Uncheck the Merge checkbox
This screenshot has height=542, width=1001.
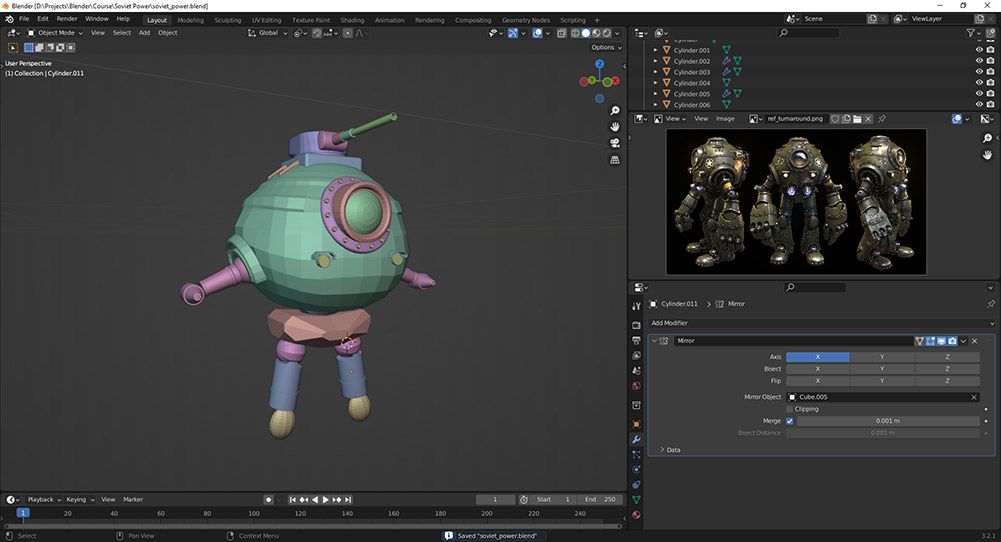point(790,421)
